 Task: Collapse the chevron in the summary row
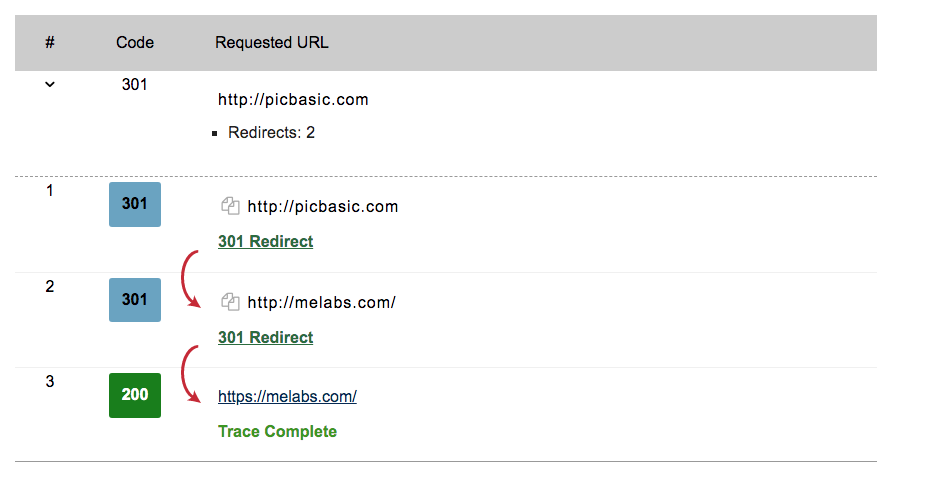50,85
